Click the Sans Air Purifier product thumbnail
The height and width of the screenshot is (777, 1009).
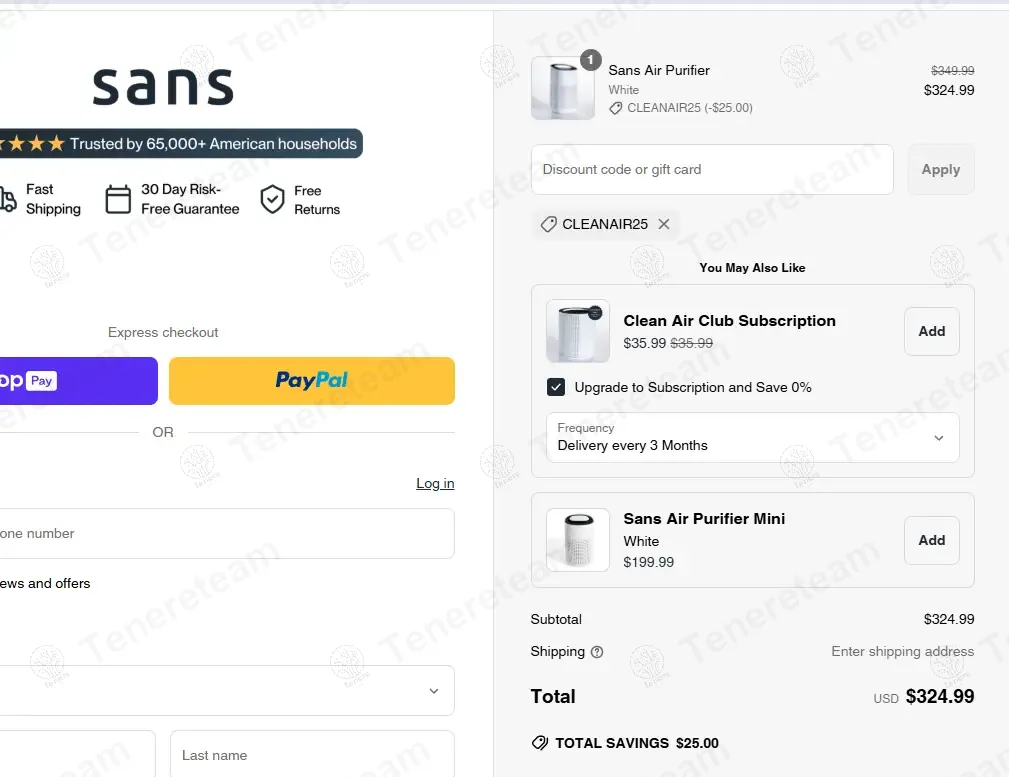pos(562,88)
